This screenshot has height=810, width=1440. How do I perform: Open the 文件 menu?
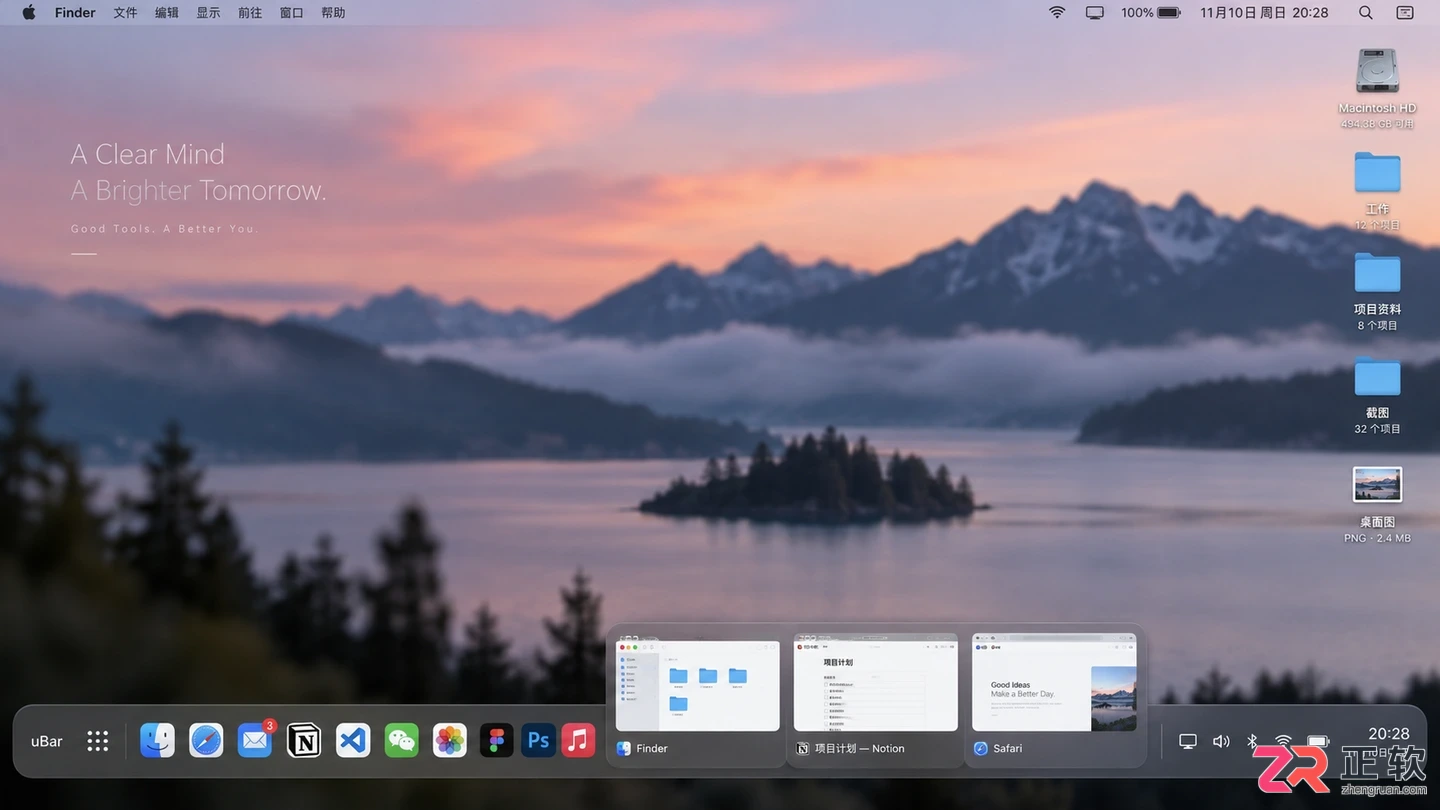tap(125, 13)
